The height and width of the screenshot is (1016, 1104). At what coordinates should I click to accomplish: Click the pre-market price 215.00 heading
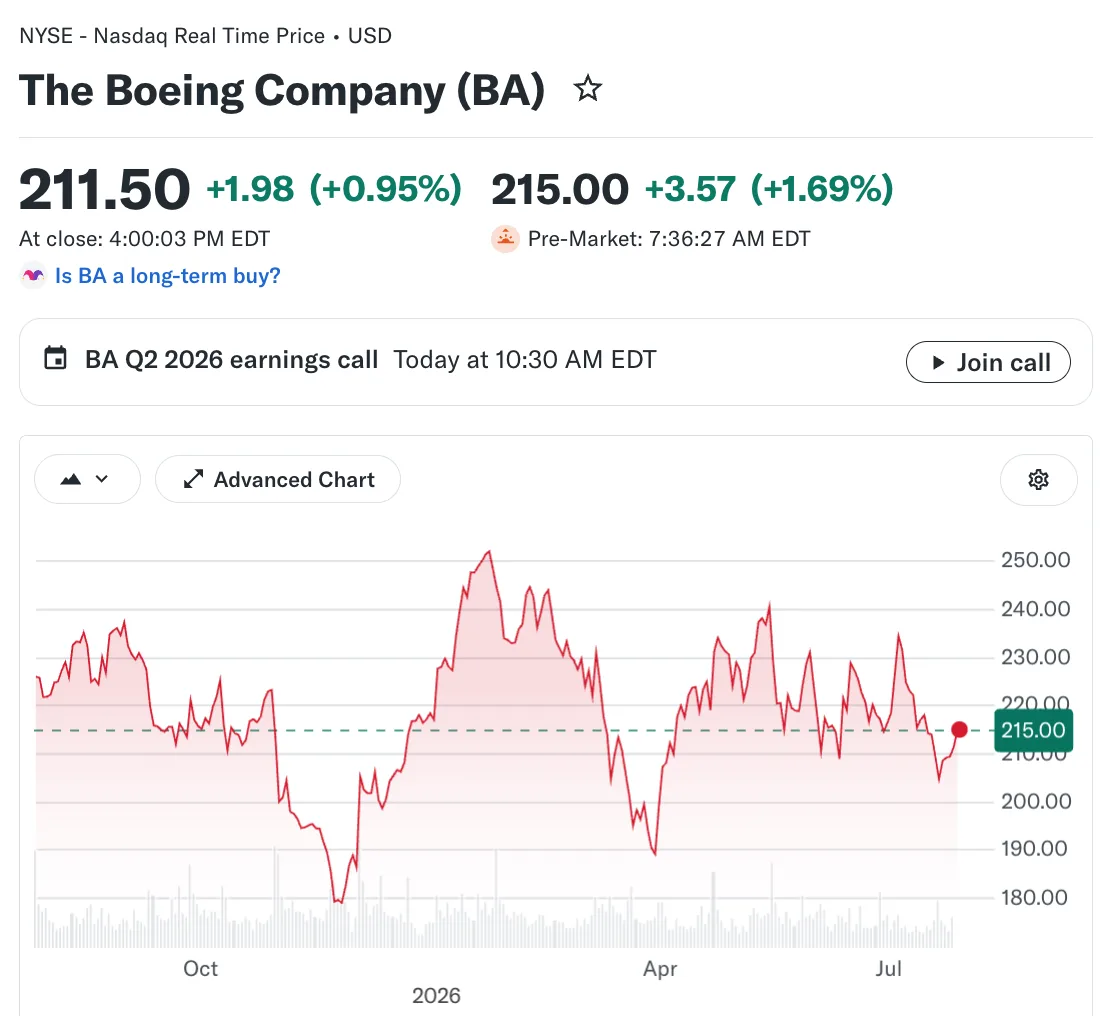click(560, 189)
